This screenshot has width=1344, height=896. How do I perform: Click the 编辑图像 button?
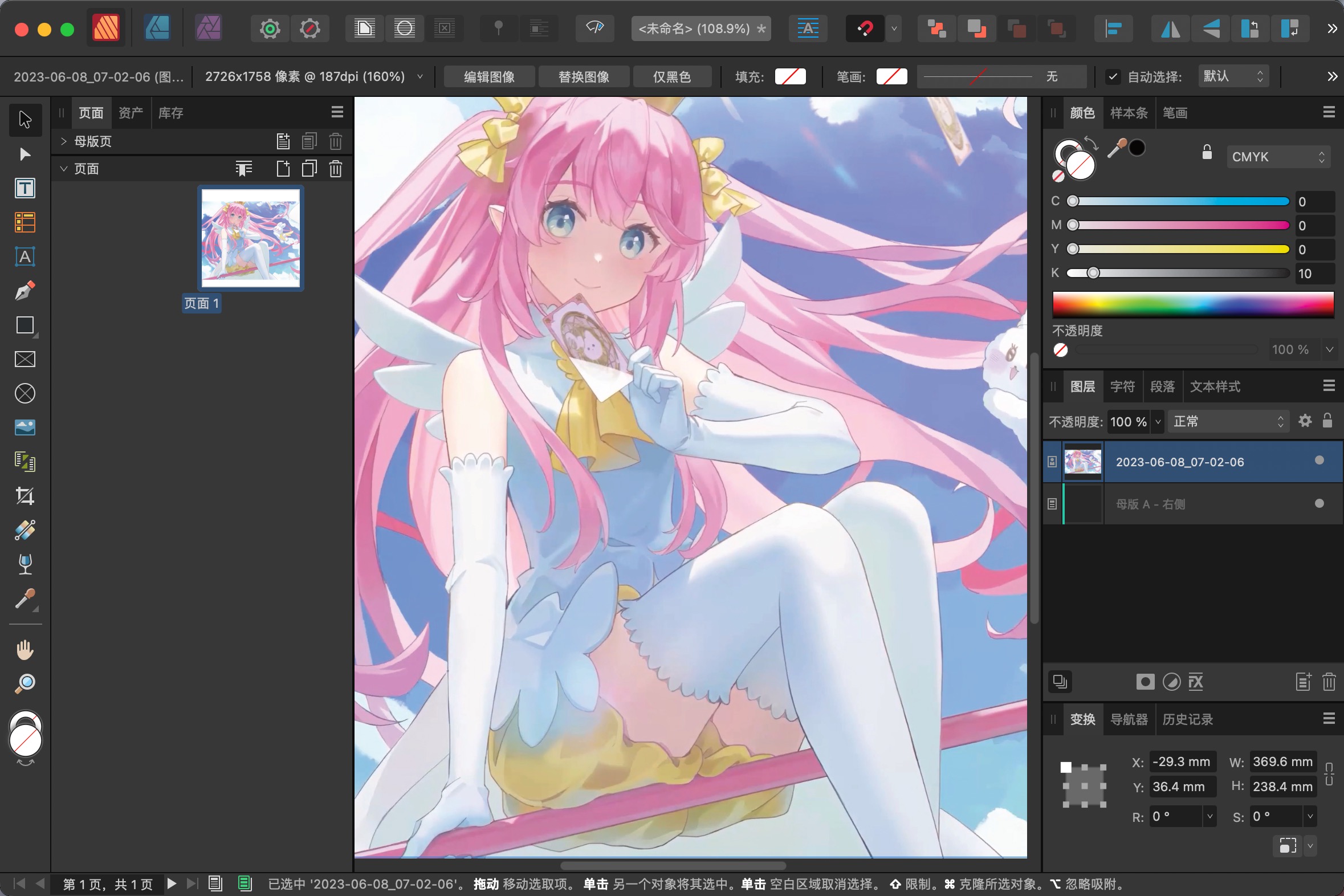pos(489,76)
